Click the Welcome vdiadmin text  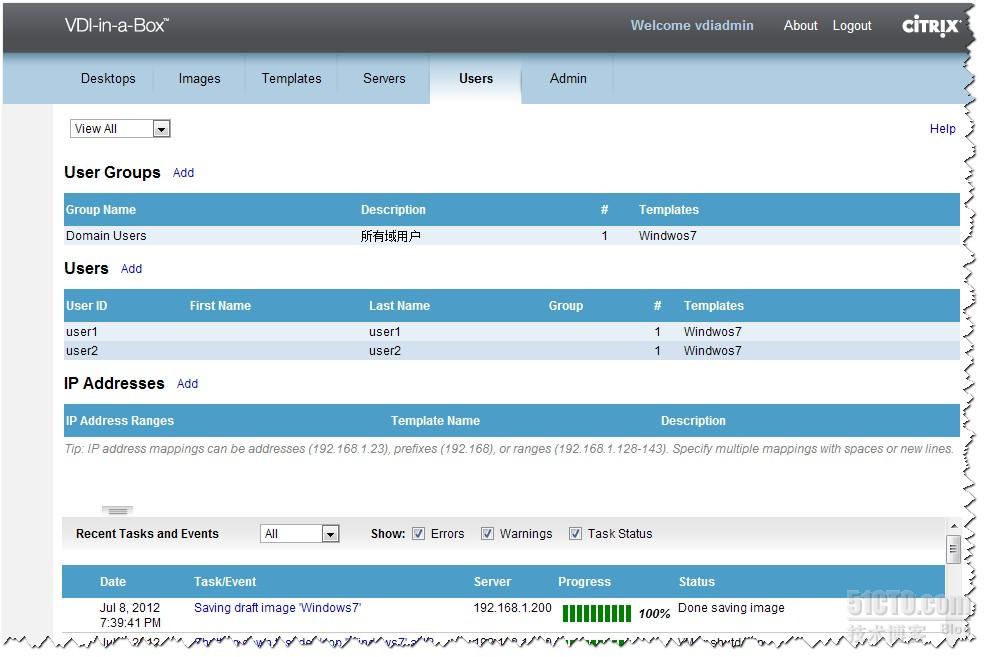pyautogui.click(x=692, y=26)
